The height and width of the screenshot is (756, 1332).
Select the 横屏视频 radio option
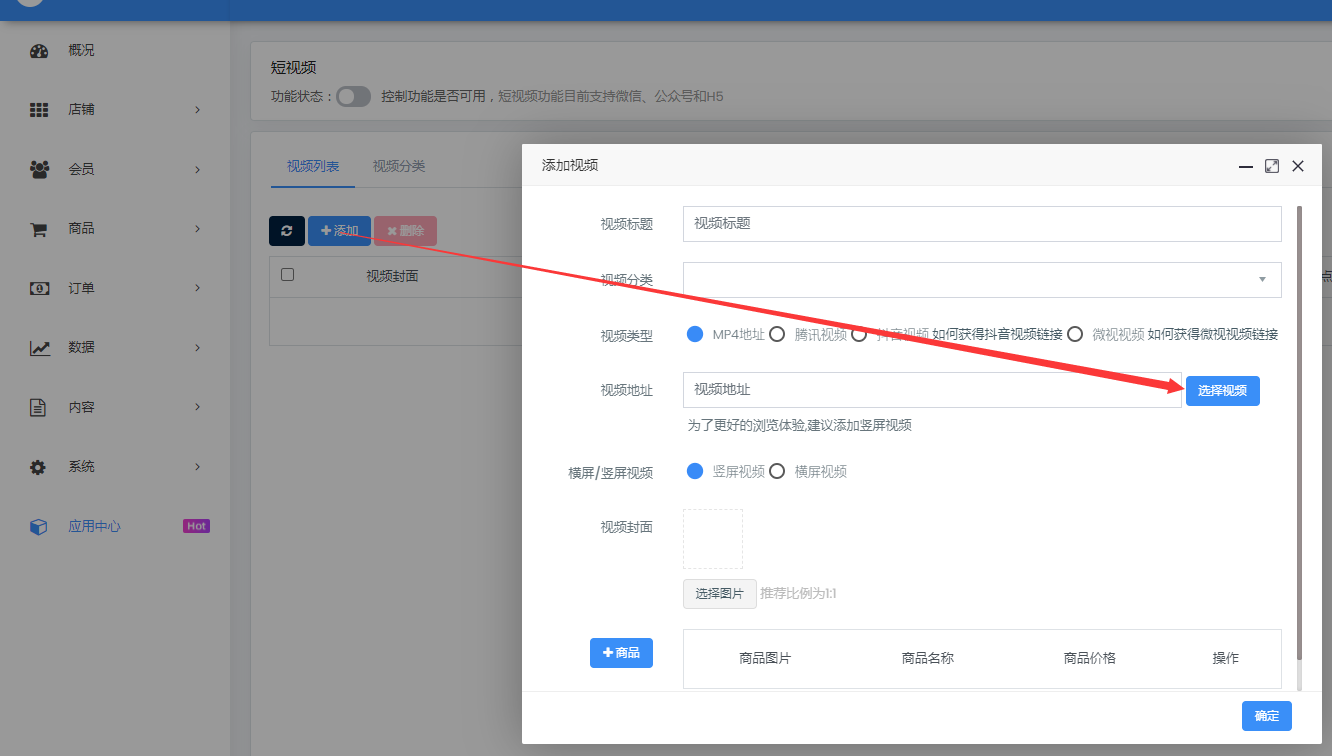click(x=776, y=471)
